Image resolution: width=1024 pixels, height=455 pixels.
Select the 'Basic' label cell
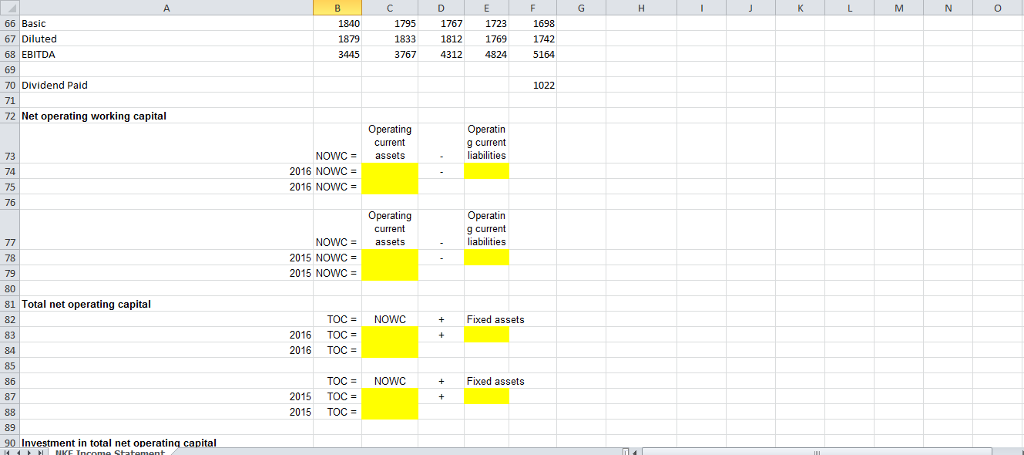click(x=167, y=24)
